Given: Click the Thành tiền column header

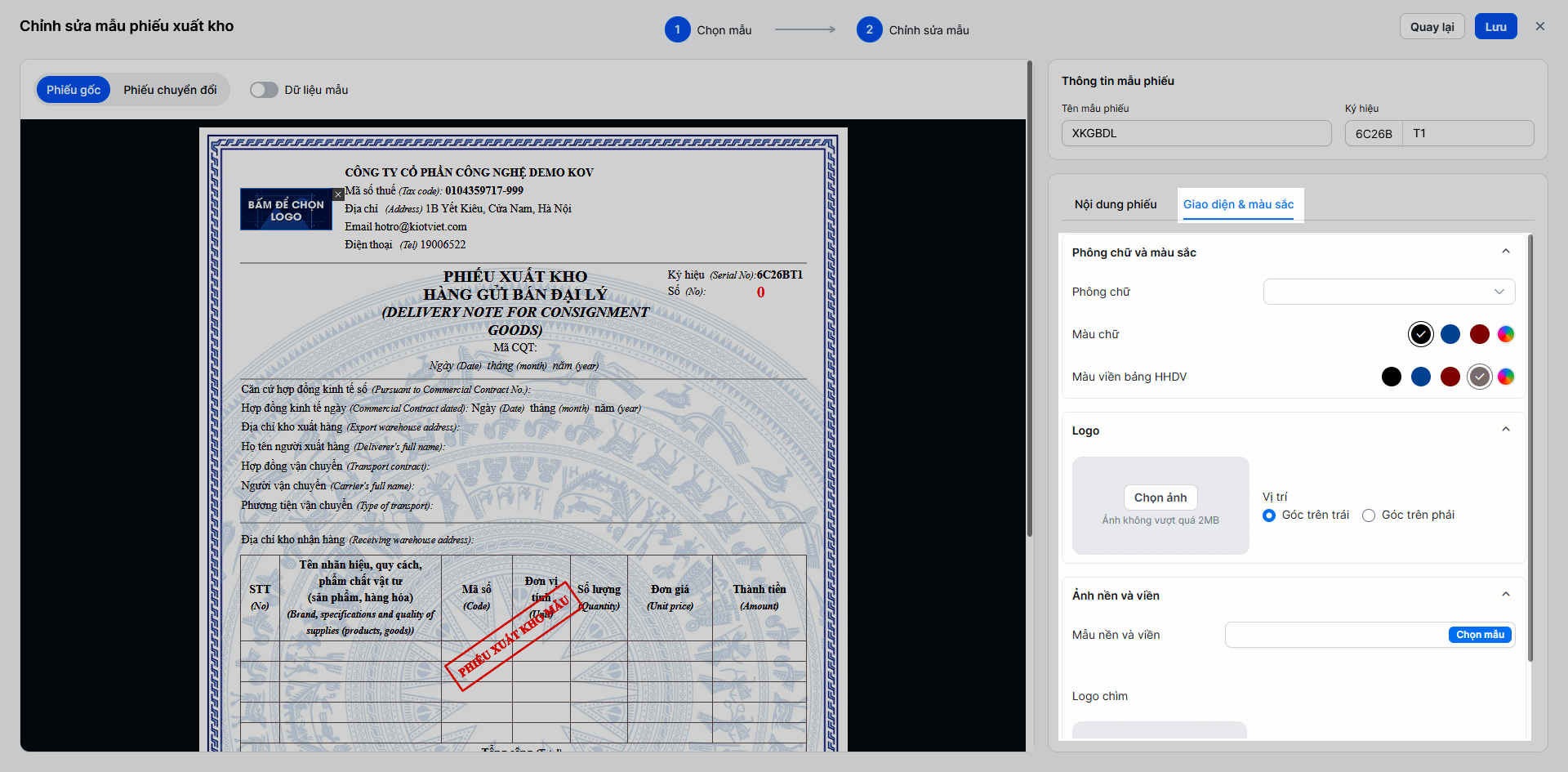Looking at the screenshot, I should pyautogui.click(x=759, y=597).
